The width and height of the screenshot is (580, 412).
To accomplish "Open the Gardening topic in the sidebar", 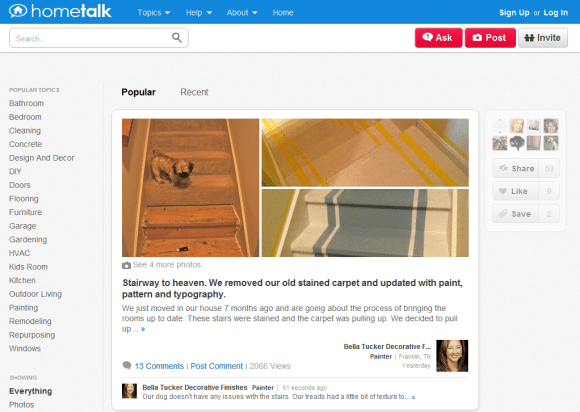I will coord(28,240).
